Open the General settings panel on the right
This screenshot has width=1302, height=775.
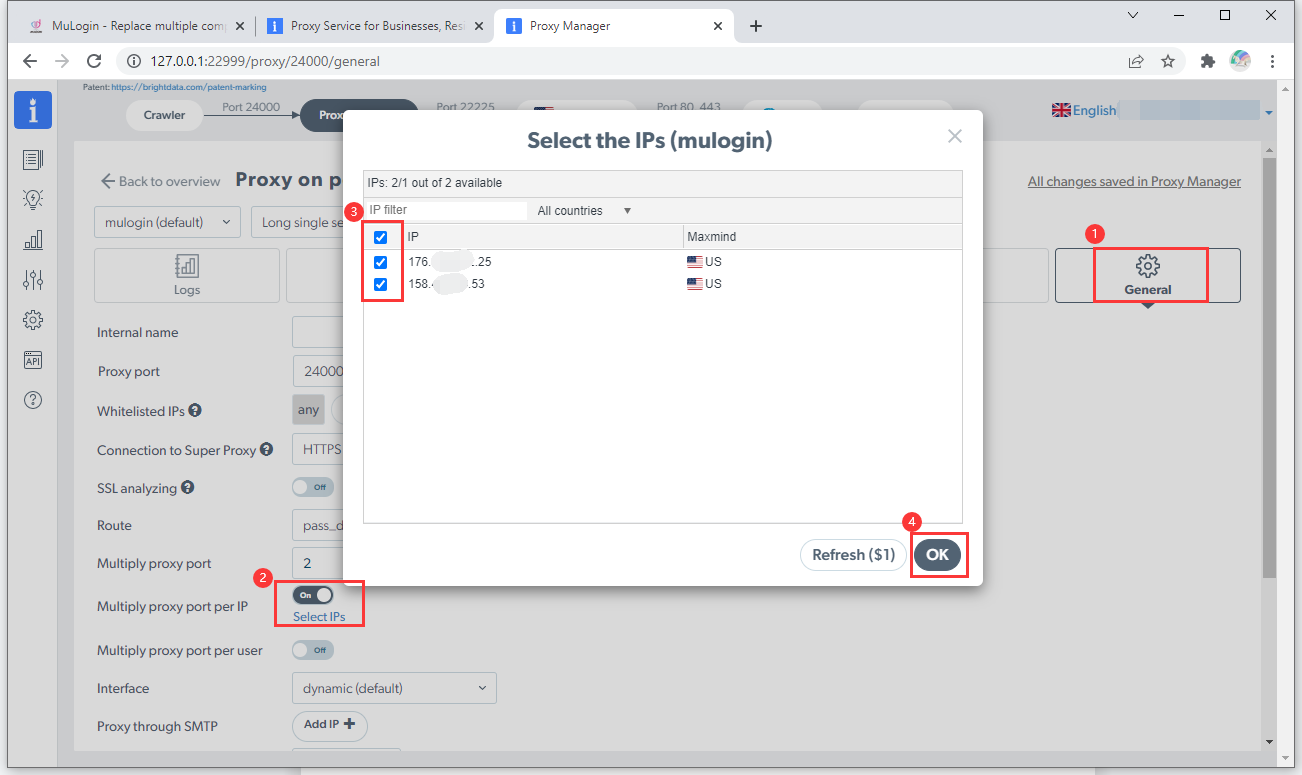pyautogui.click(x=1147, y=275)
